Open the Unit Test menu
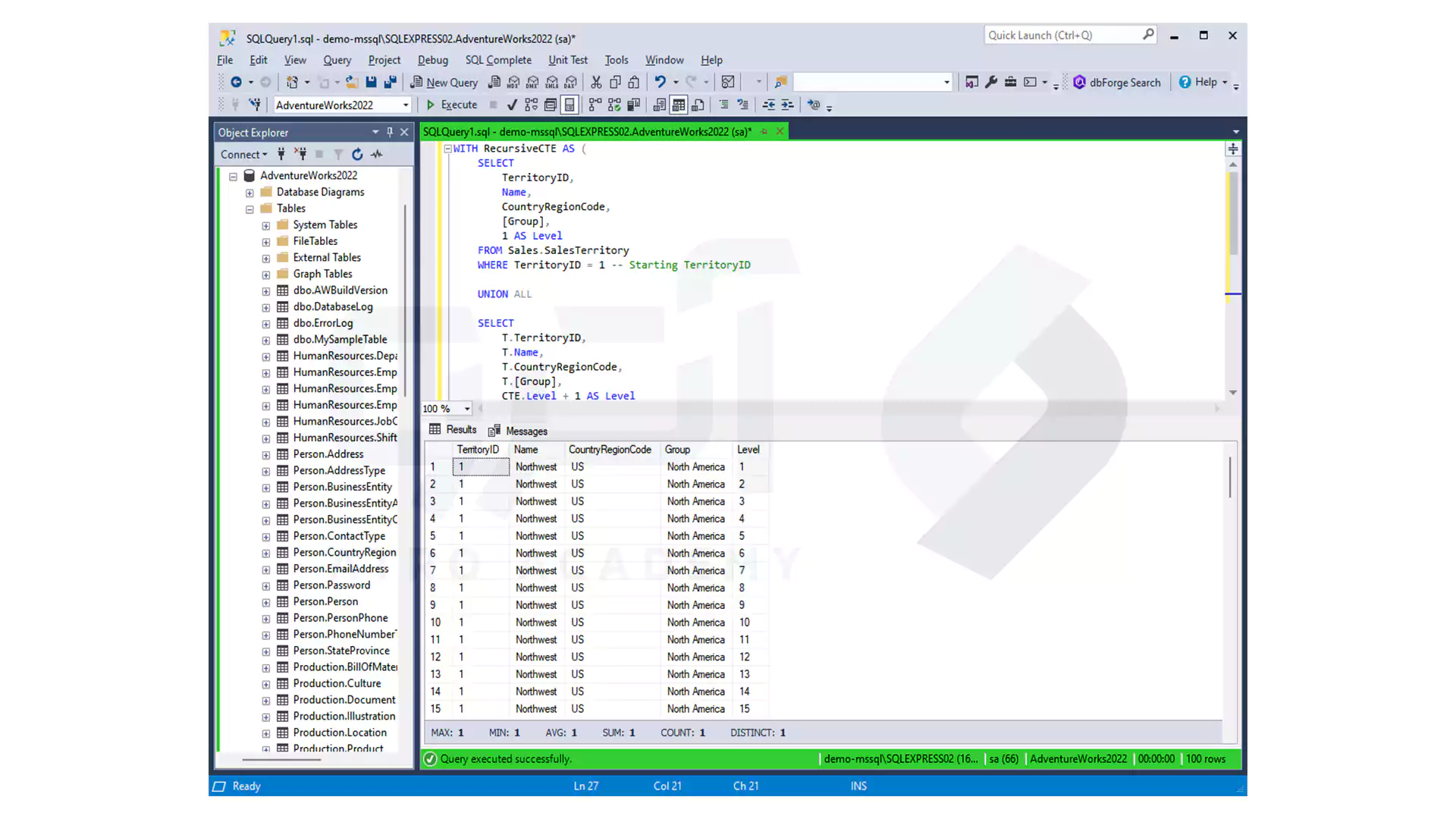Image resolution: width=1456 pixels, height=819 pixels. [x=568, y=60]
